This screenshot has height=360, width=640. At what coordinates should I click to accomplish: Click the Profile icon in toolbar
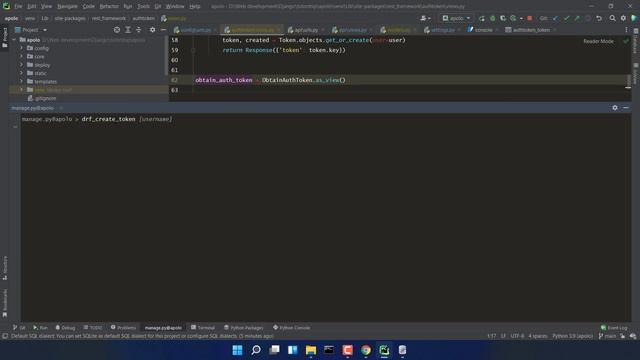513,18
